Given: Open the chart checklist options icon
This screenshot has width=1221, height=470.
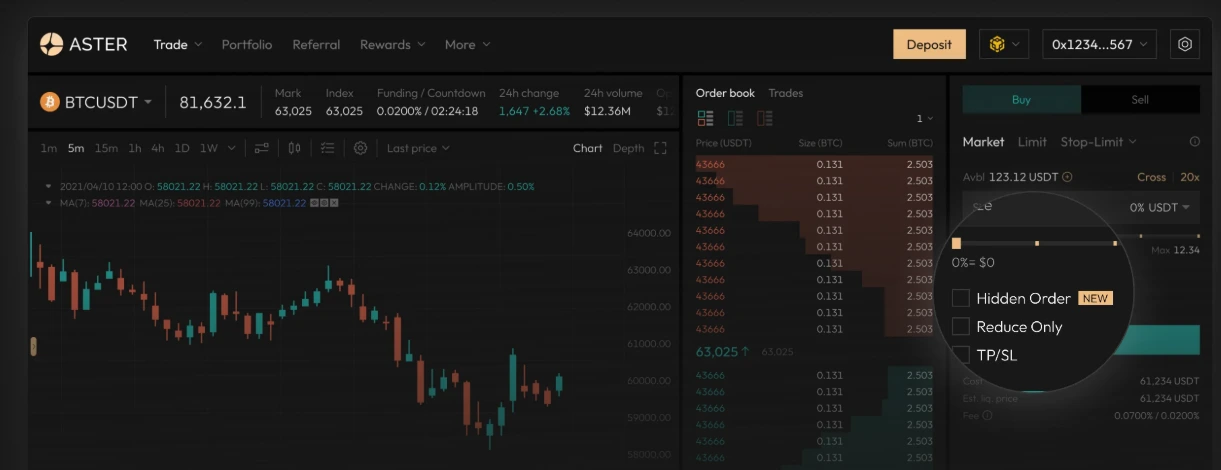Looking at the screenshot, I should point(327,148).
